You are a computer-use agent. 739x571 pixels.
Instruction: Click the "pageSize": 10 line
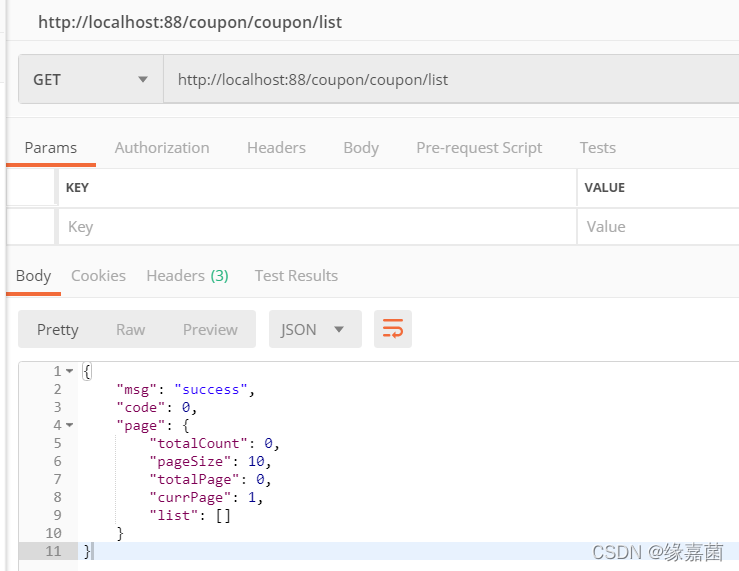[210, 461]
